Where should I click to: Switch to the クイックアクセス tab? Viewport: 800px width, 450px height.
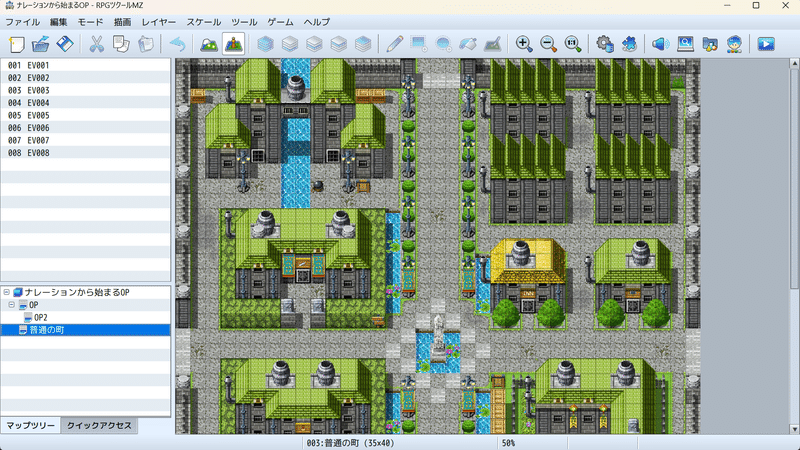tap(99, 426)
